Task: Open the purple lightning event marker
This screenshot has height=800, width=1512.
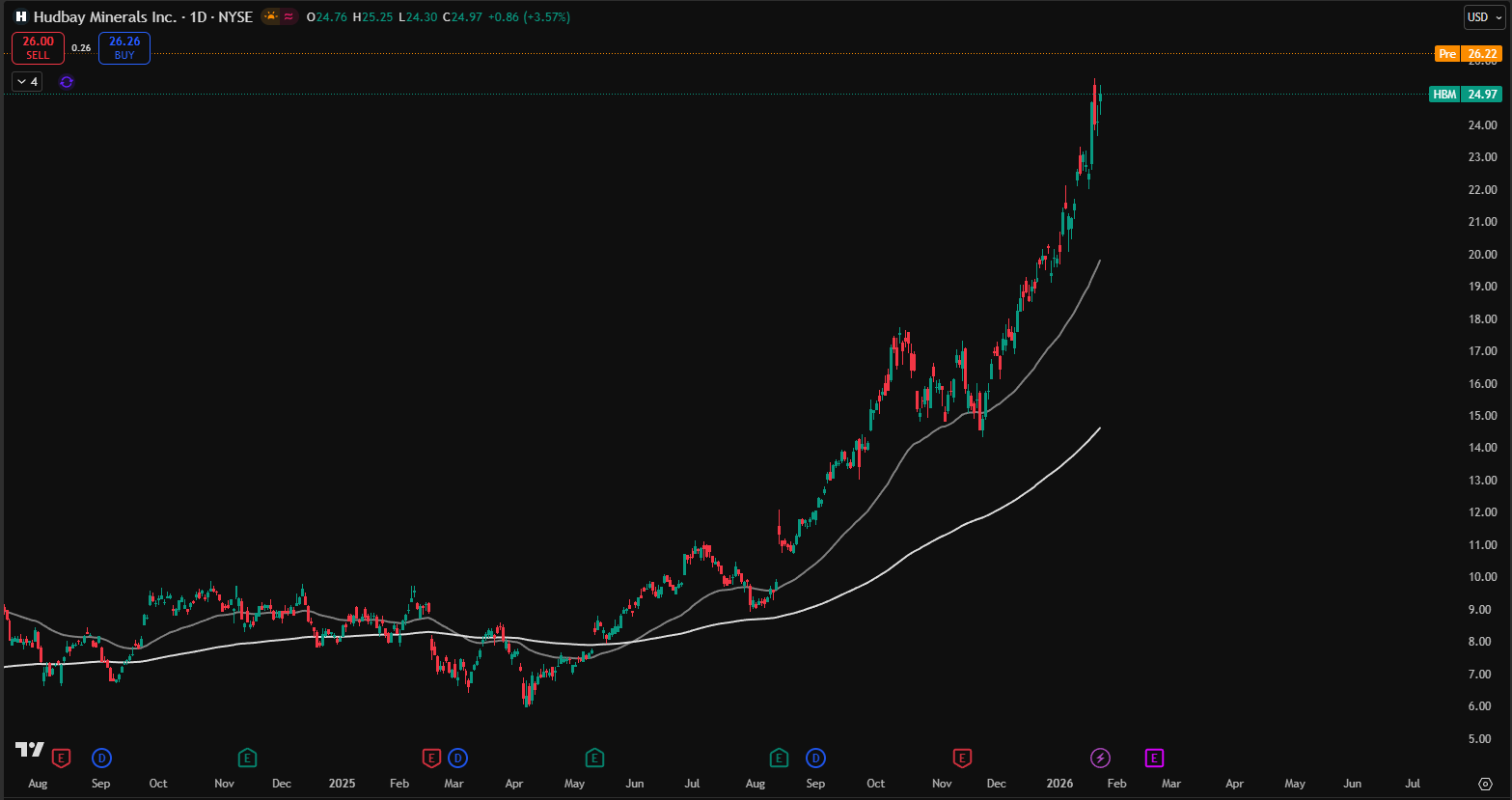Action: [x=1100, y=758]
